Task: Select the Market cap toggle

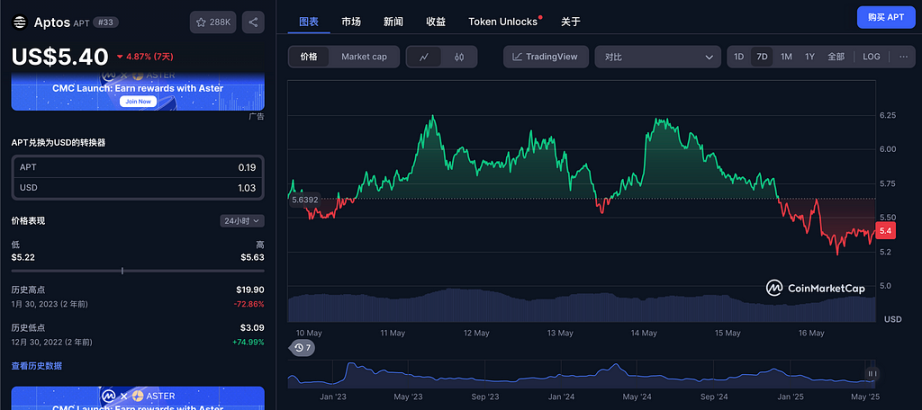Action: [x=364, y=57]
